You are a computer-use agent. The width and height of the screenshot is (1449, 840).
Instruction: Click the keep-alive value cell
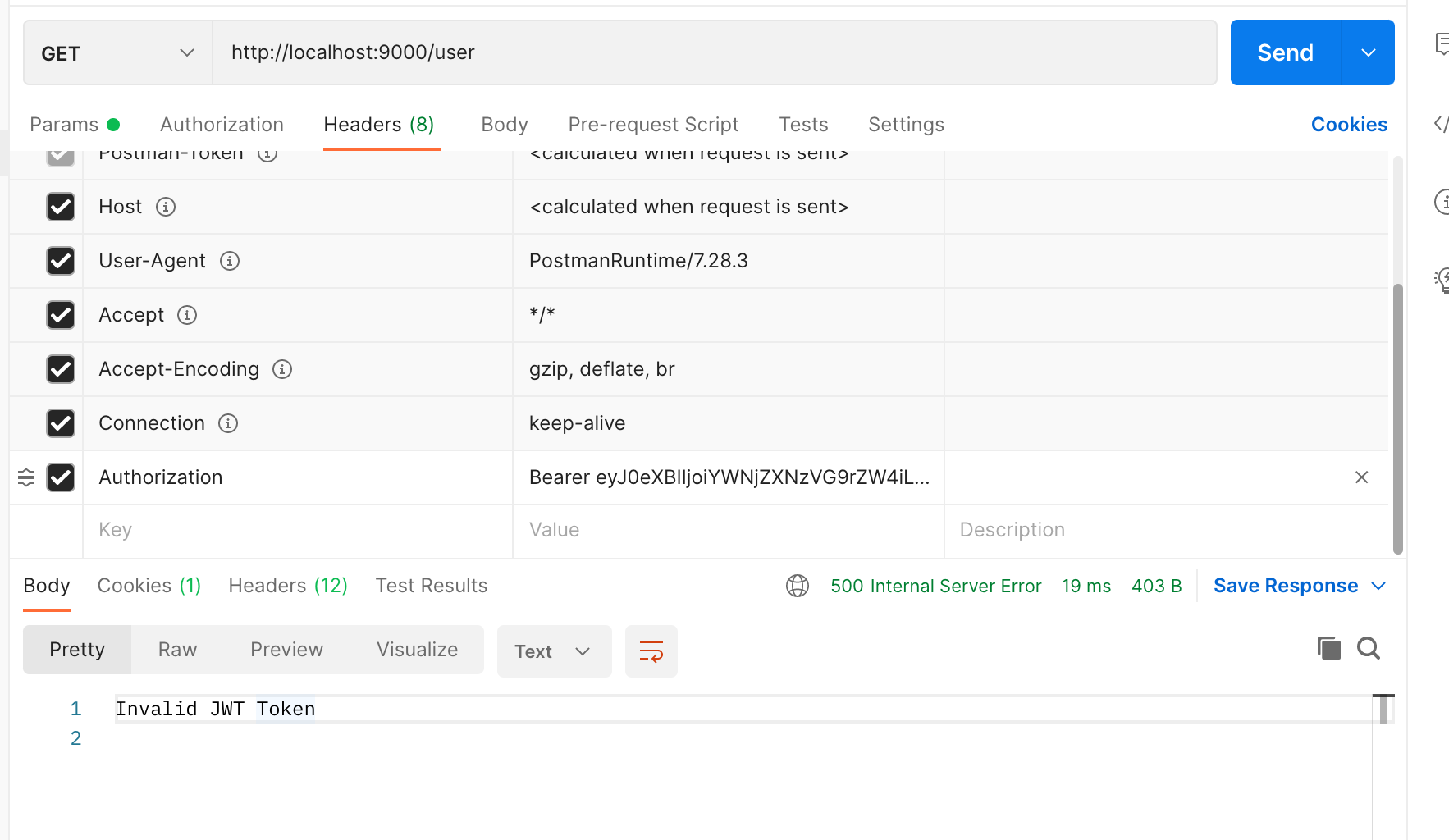729,423
